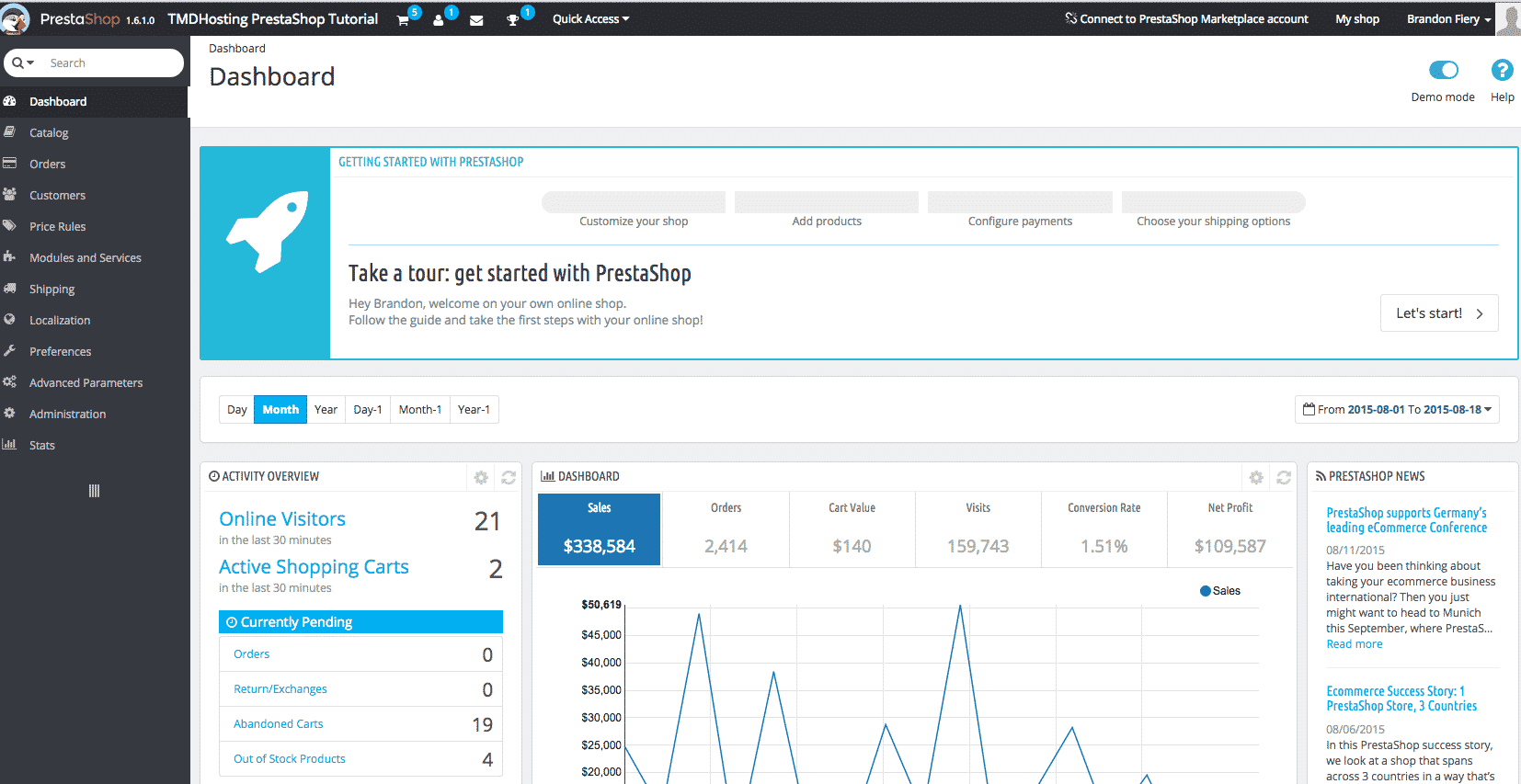Open the Active Shopping Carts link
Image resolution: width=1521 pixels, height=784 pixels.
[314, 567]
